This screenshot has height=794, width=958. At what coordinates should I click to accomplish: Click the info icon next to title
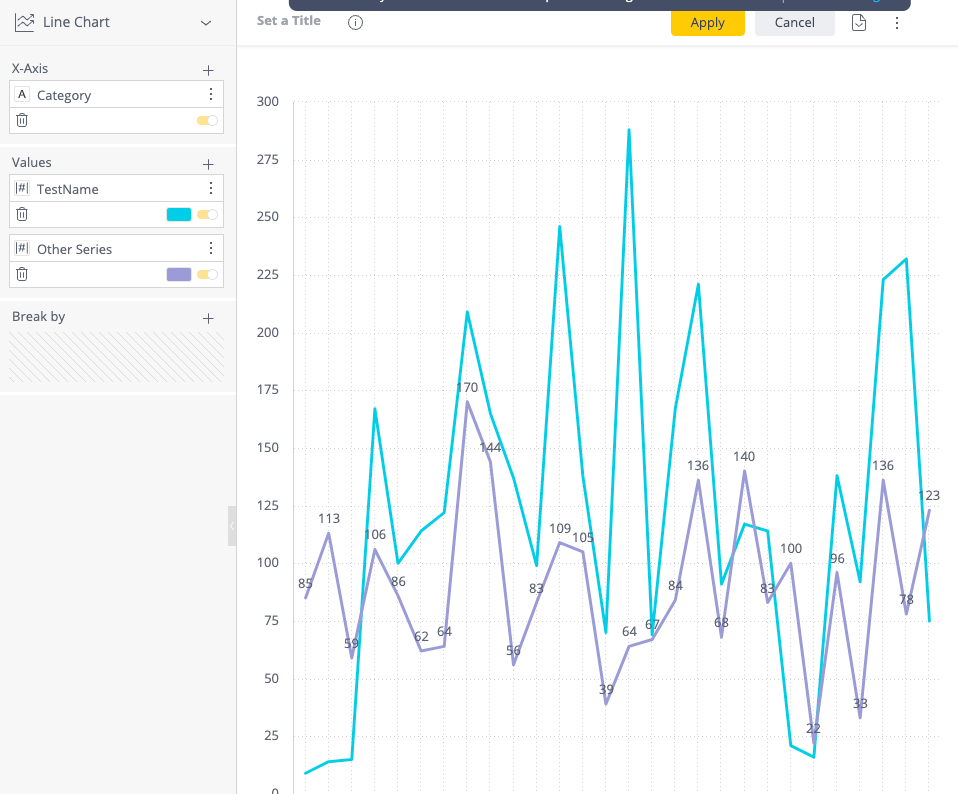point(355,22)
